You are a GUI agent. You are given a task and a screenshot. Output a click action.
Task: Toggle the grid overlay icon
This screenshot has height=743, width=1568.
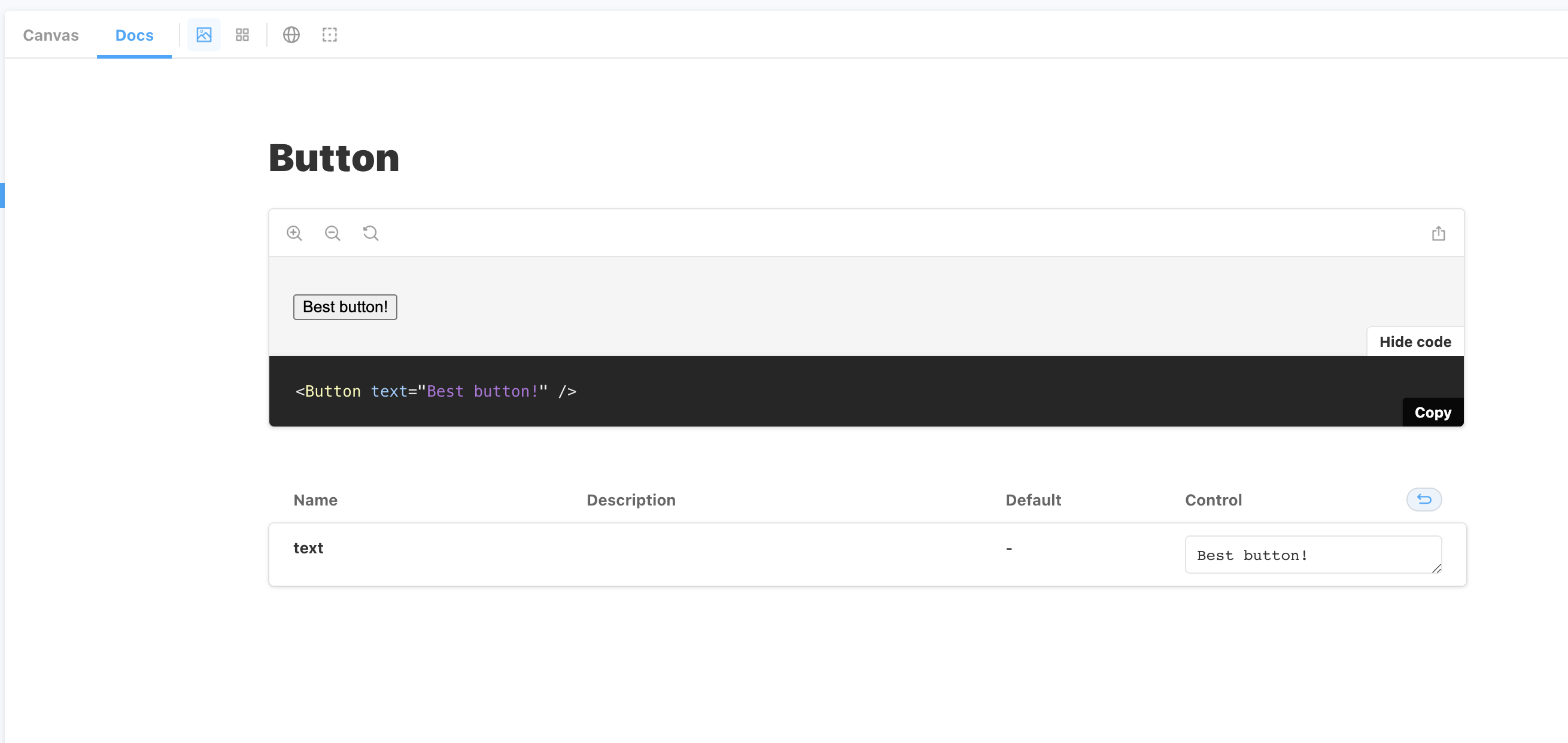click(x=242, y=35)
